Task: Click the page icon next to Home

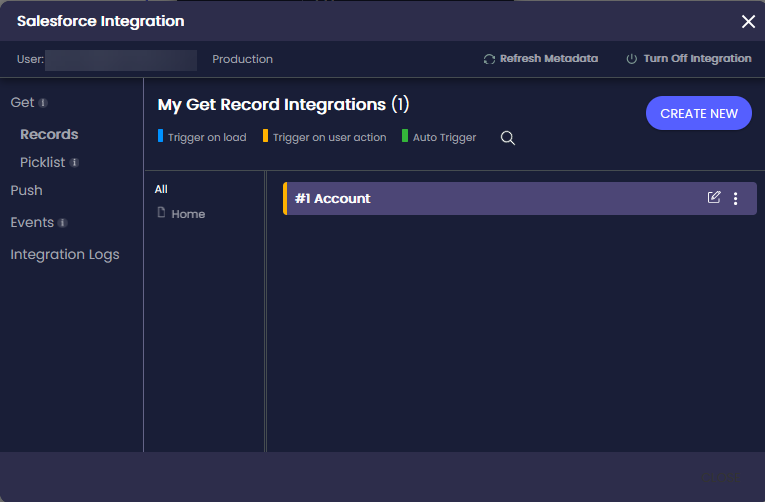Action: tap(161, 212)
